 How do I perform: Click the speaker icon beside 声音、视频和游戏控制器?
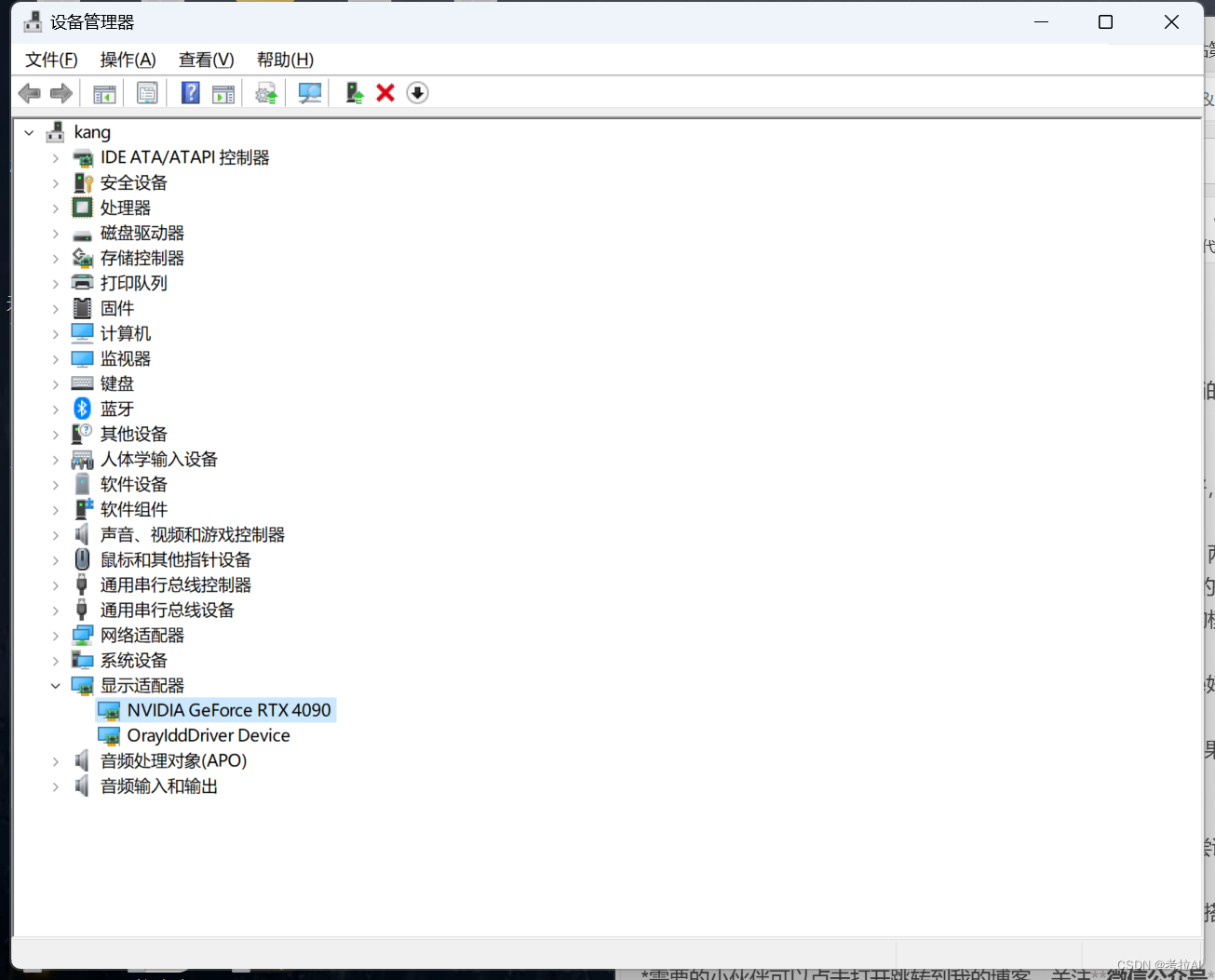tap(82, 534)
